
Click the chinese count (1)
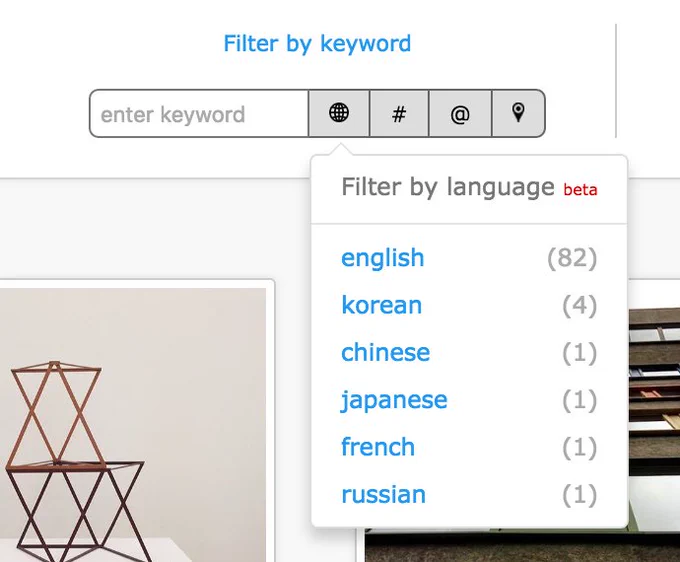(579, 353)
